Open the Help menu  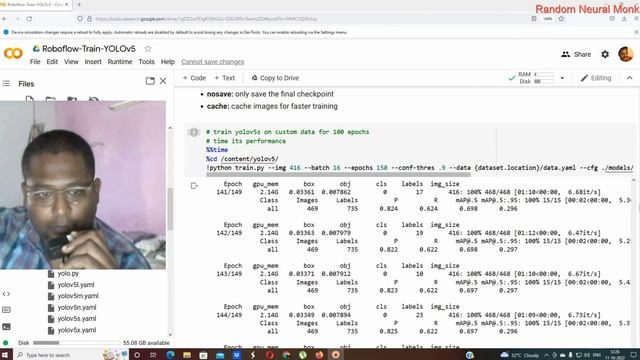167,62
